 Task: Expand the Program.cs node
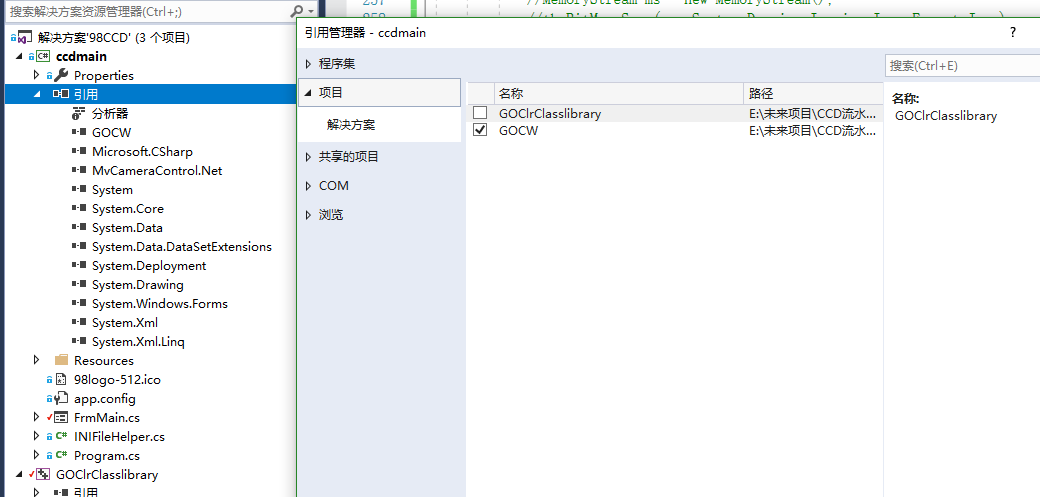click(36, 455)
